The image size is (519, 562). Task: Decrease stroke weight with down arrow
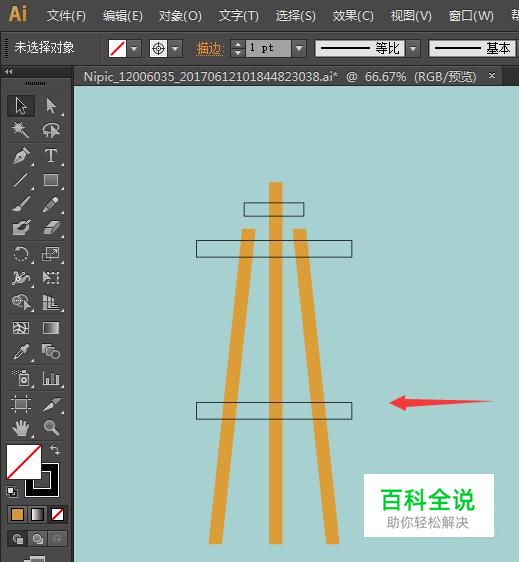238,53
